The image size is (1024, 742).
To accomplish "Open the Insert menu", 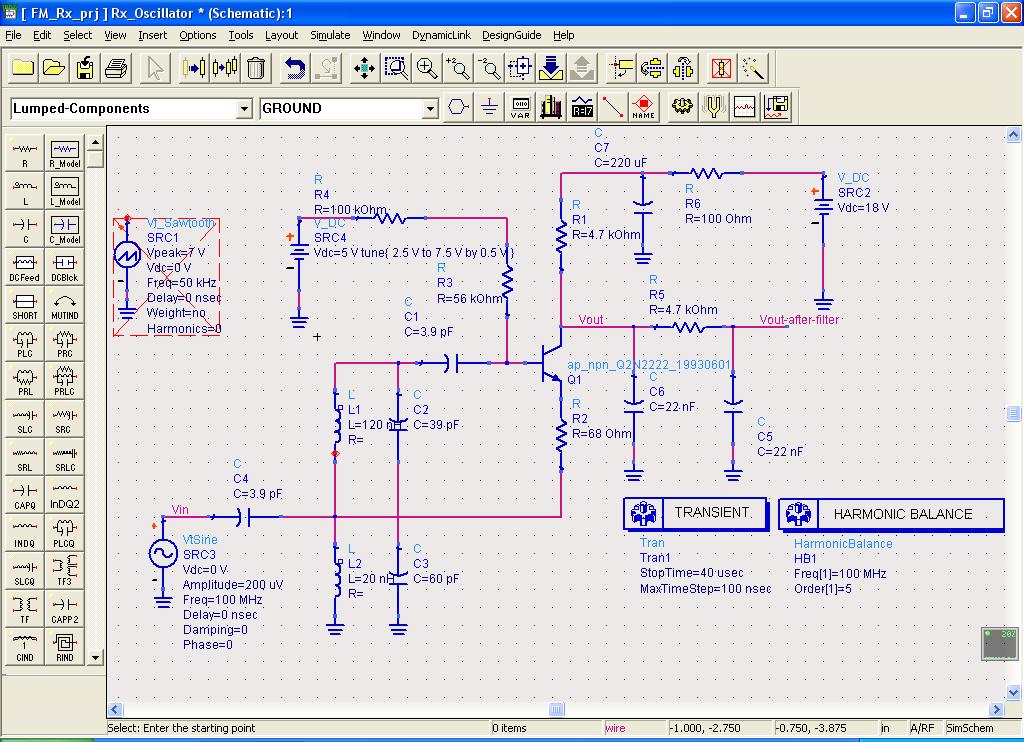I will tap(152, 35).
